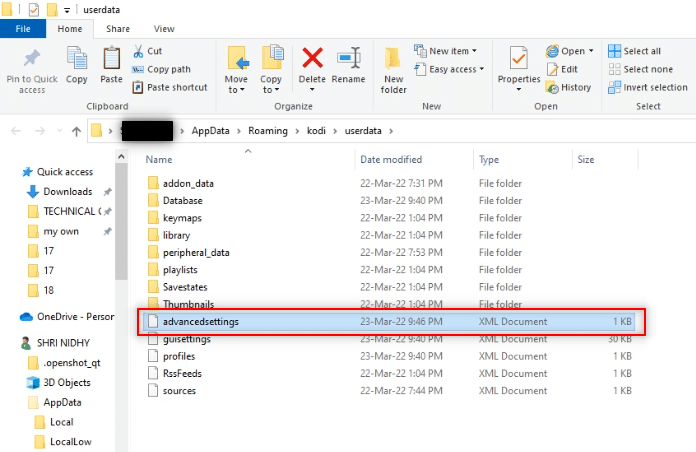The image size is (696, 452).
Task: Open SHRI NIDHY user folder
Action: tap(63, 343)
